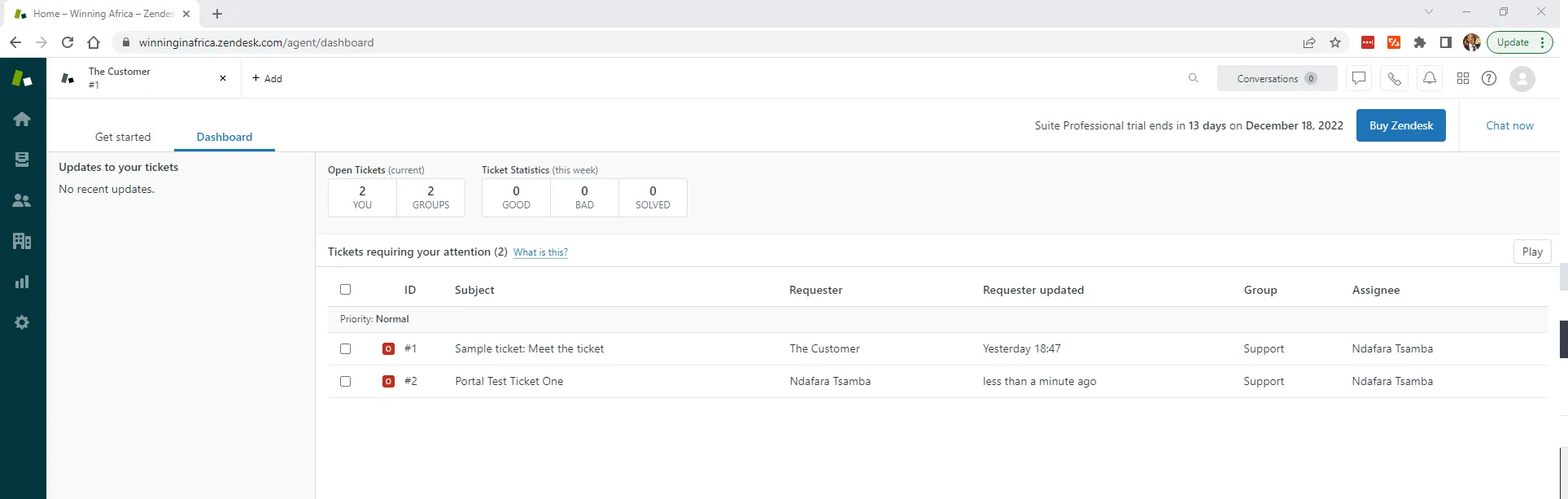
Task: Open Zendesk products grid icon
Action: [x=1463, y=78]
